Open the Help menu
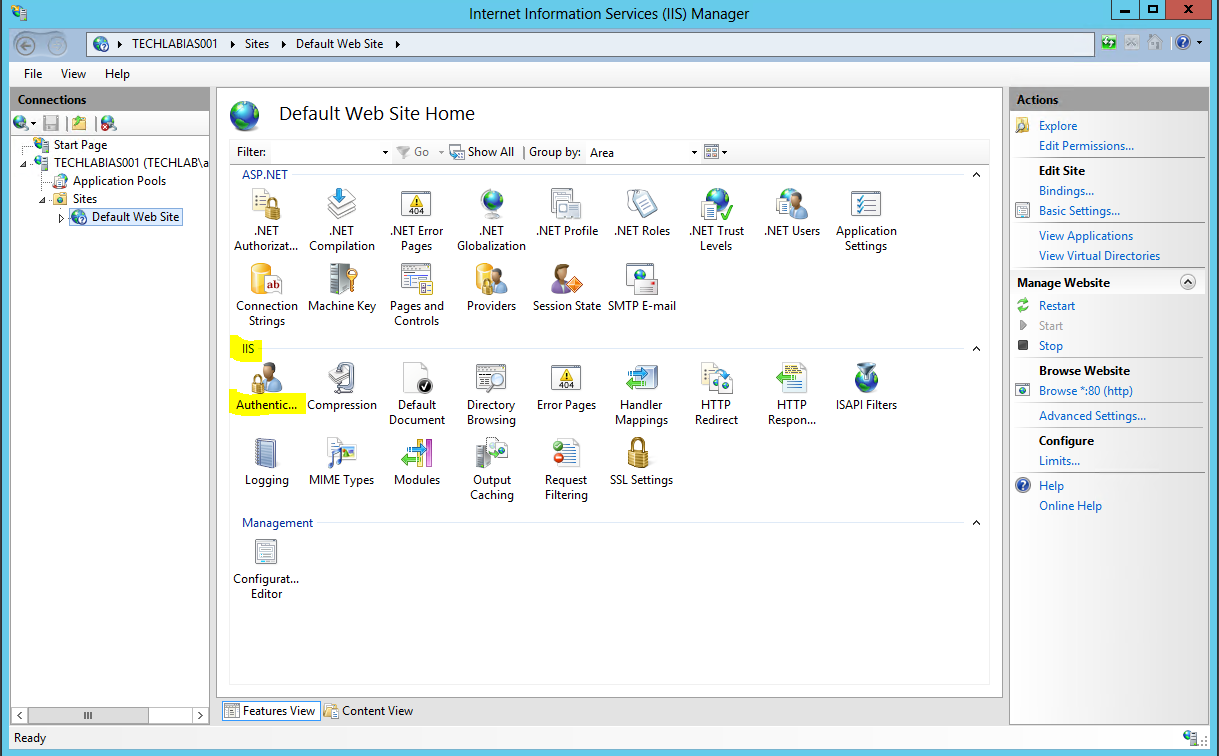 coord(117,74)
